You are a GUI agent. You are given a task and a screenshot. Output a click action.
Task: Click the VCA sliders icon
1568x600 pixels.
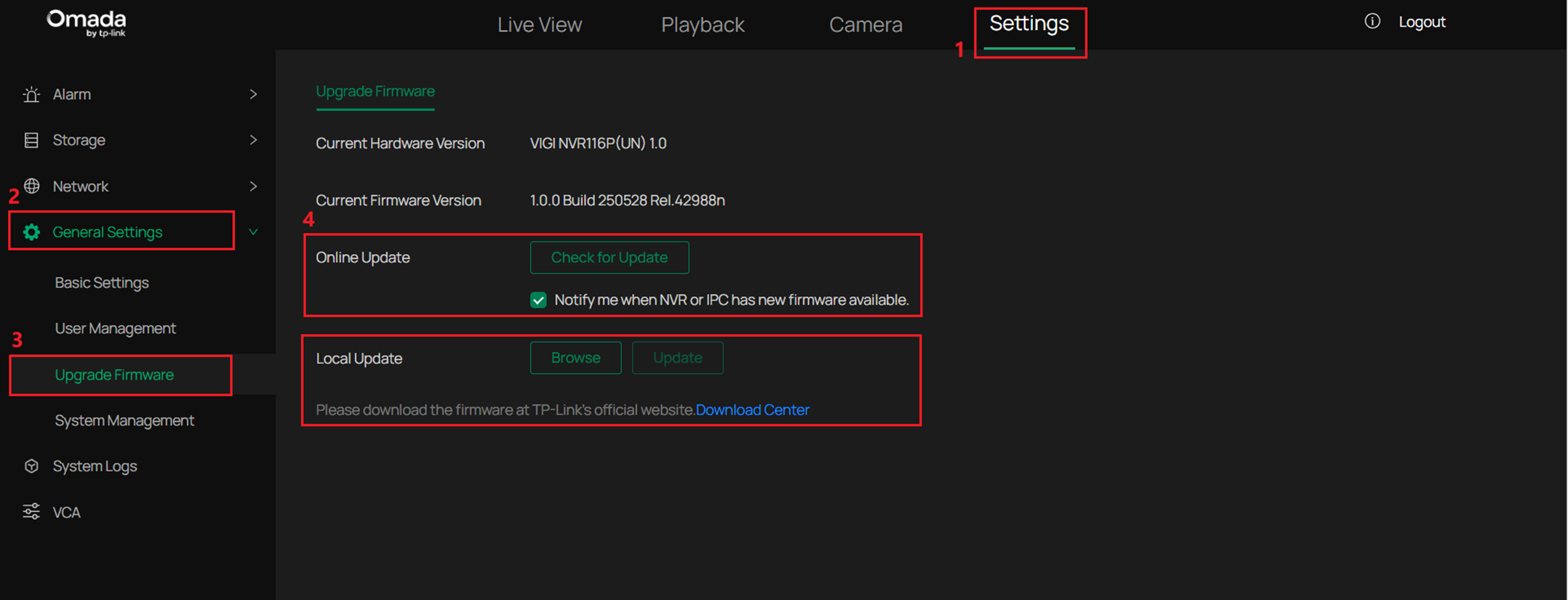[x=31, y=512]
